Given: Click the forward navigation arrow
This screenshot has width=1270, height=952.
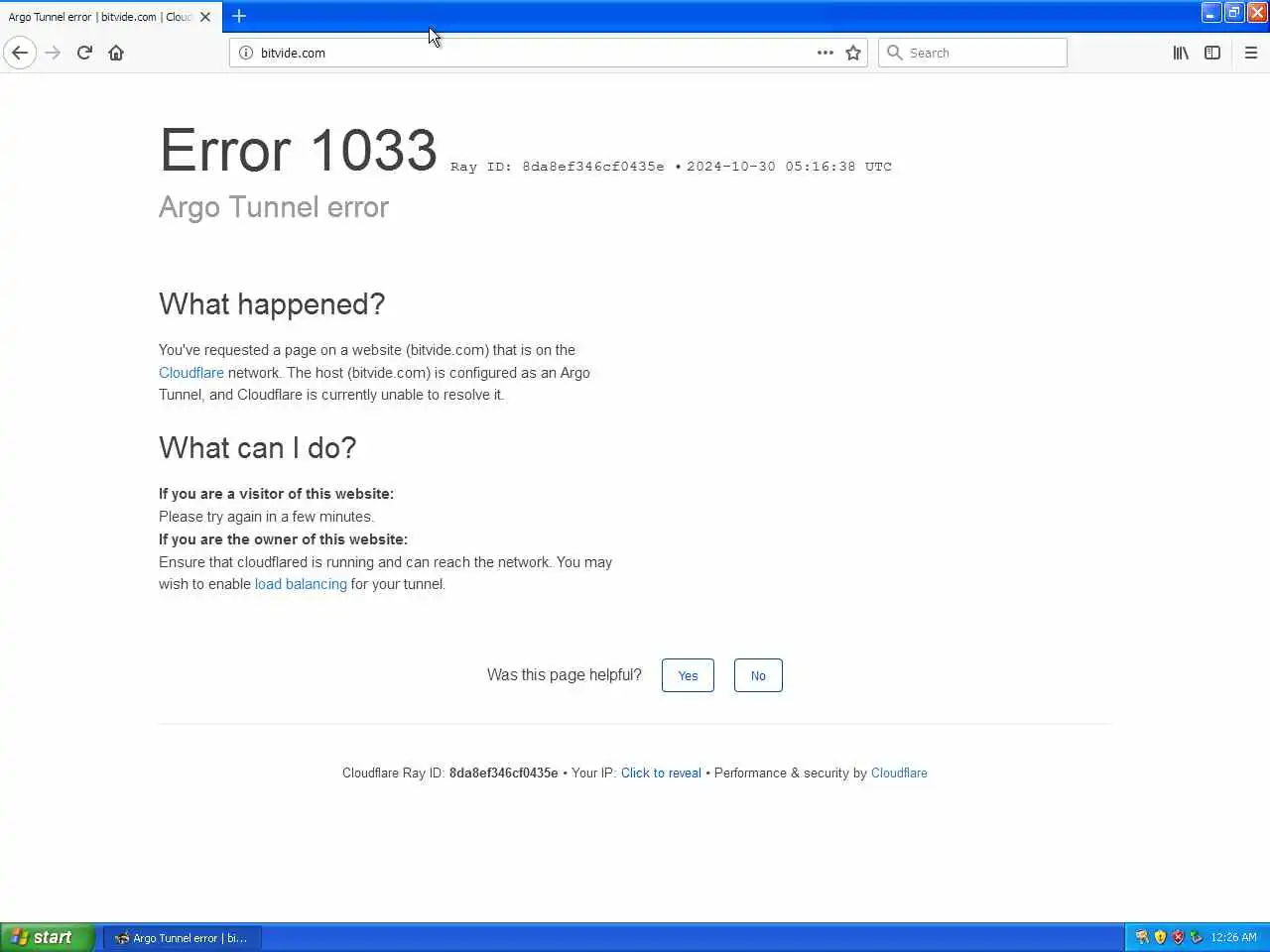Looking at the screenshot, I should click(53, 53).
